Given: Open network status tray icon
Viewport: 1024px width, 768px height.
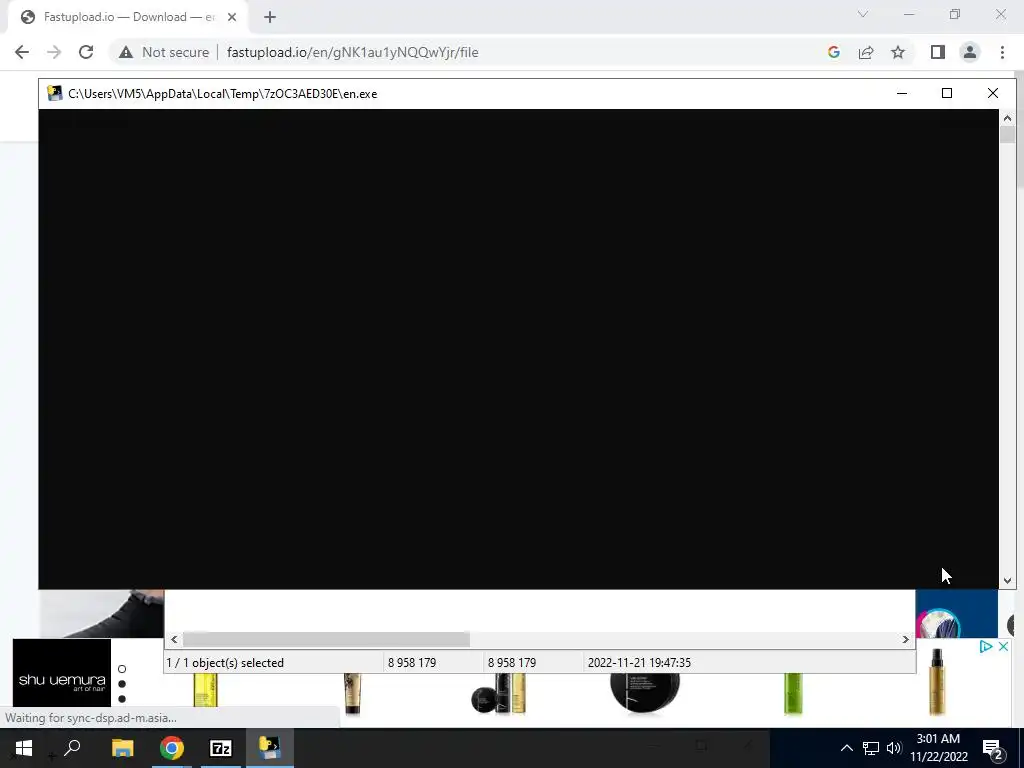Looking at the screenshot, I should coord(871,748).
